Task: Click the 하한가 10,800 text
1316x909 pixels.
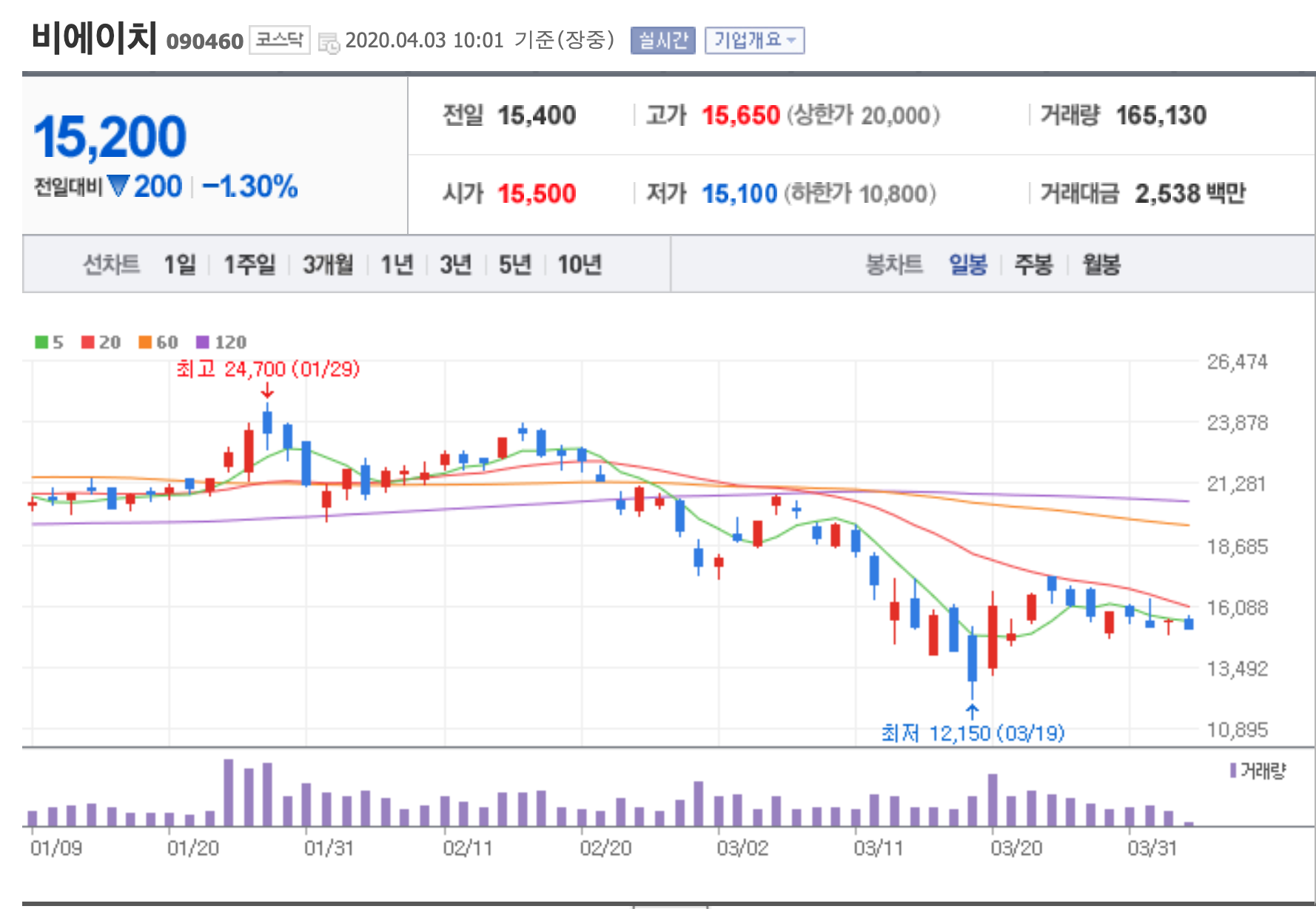Action: [860, 194]
